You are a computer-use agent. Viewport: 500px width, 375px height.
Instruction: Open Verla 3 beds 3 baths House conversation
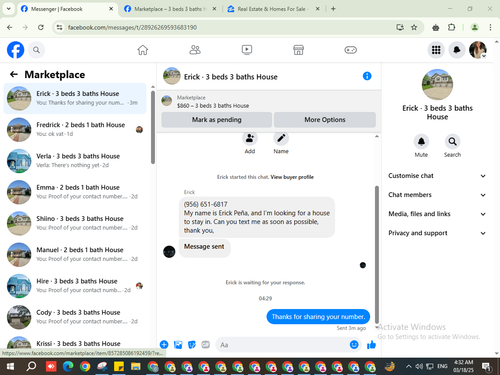tap(75, 161)
